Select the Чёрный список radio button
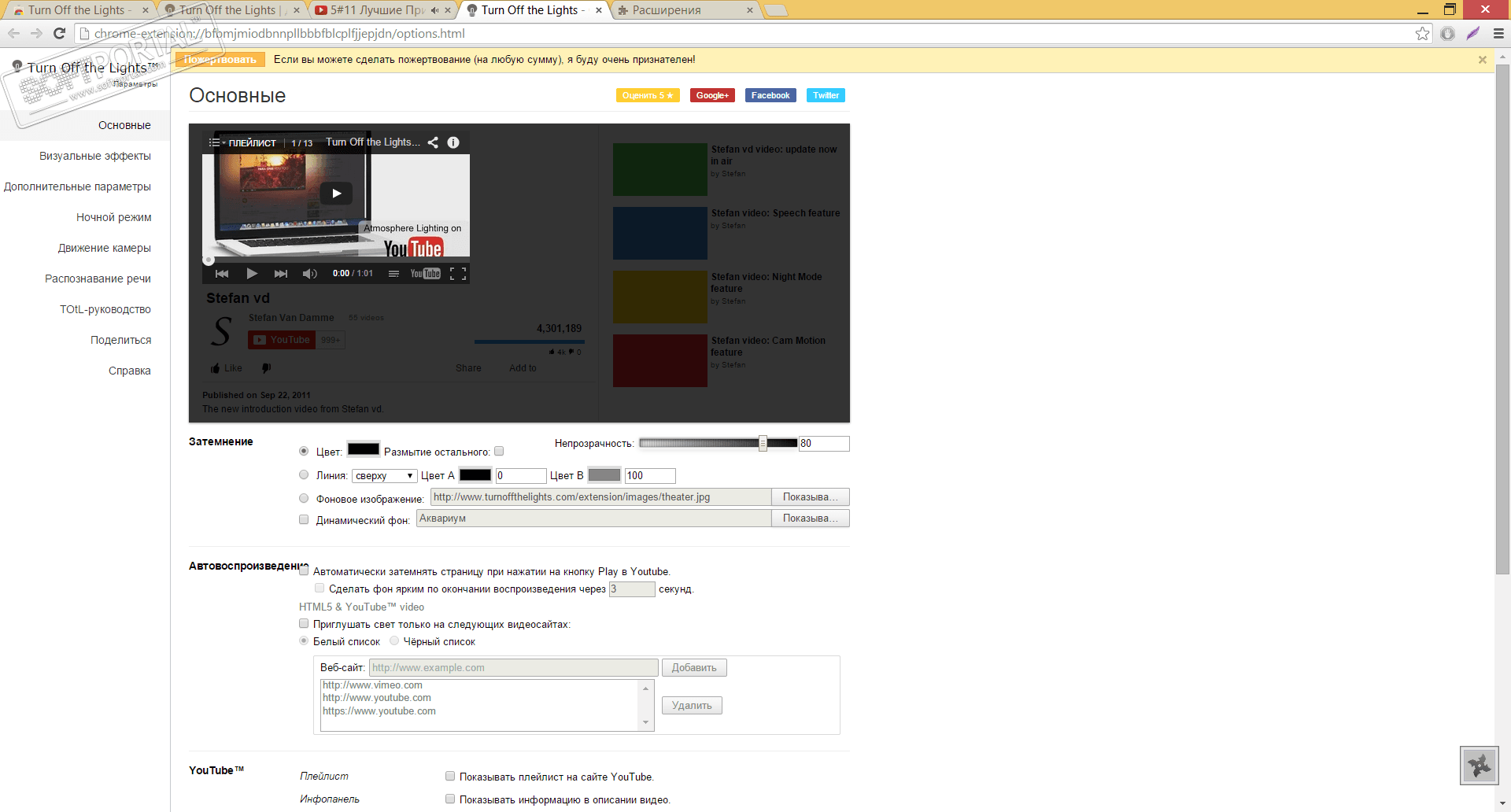The height and width of the screenshot is (812, 1511). 394,640
